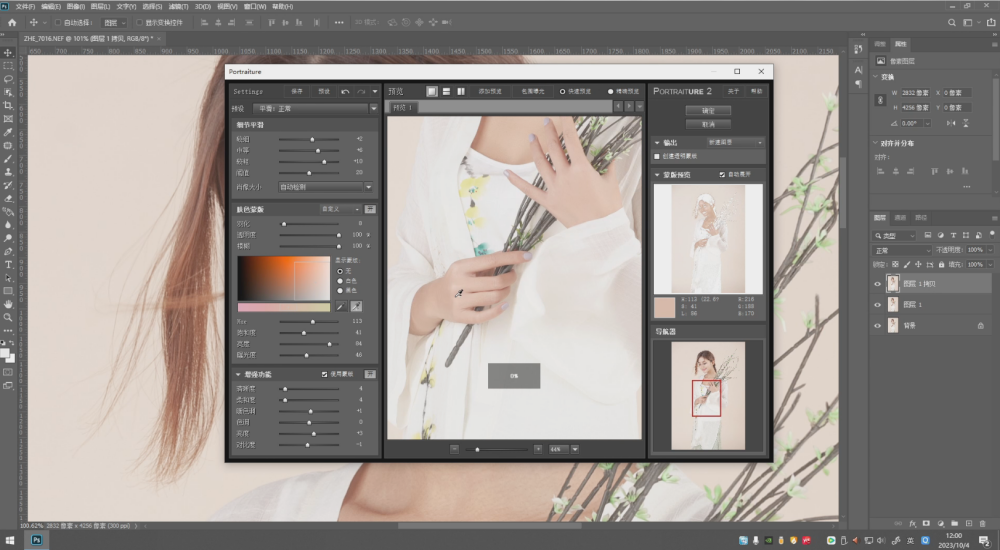Click the zoom-in plus button below preview
Screen dimensions: 1000x550
(x=538, y=449)
